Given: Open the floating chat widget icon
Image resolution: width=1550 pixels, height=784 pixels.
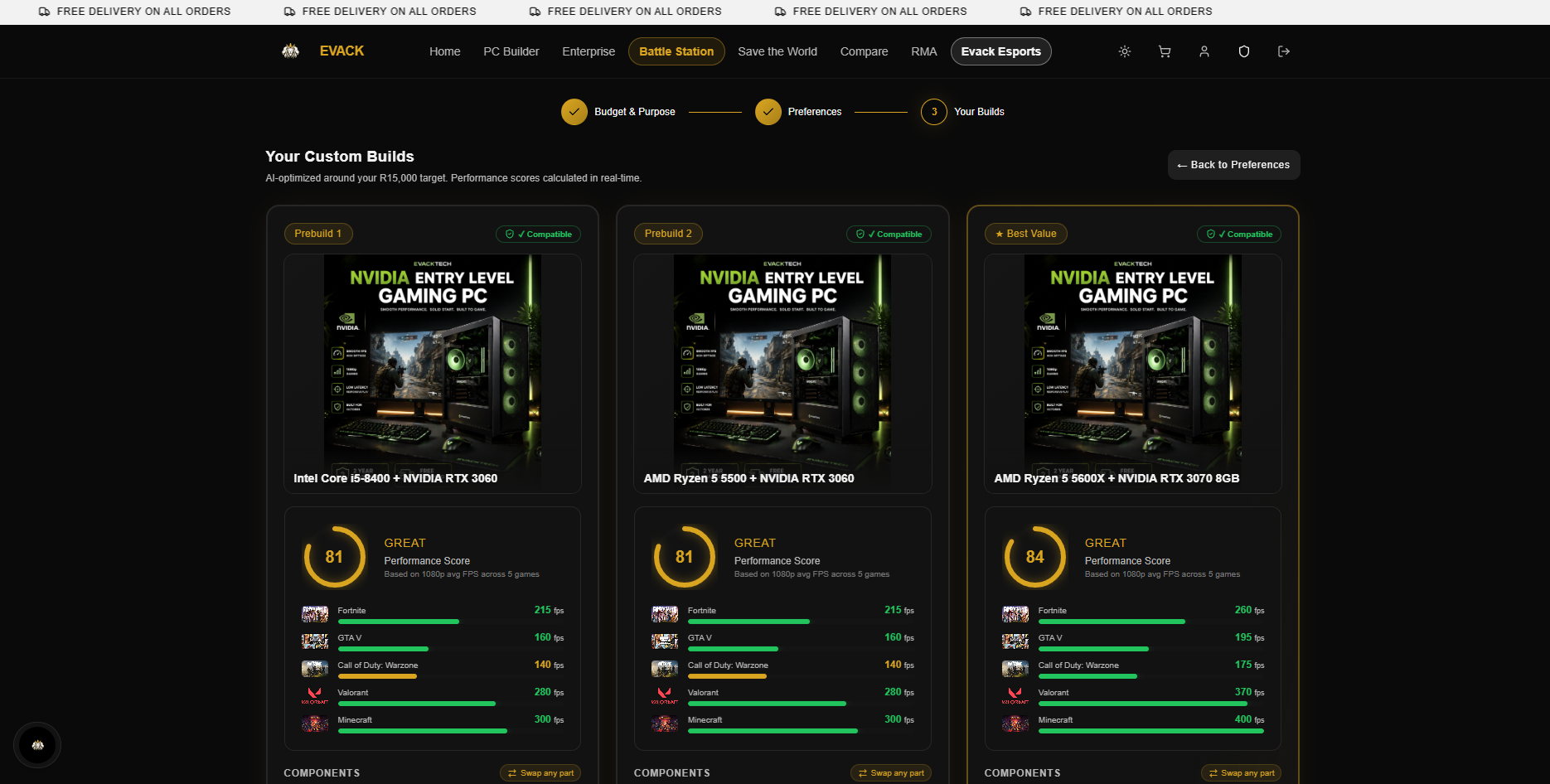Looking at the screenshot, I should tap(37, 745).
